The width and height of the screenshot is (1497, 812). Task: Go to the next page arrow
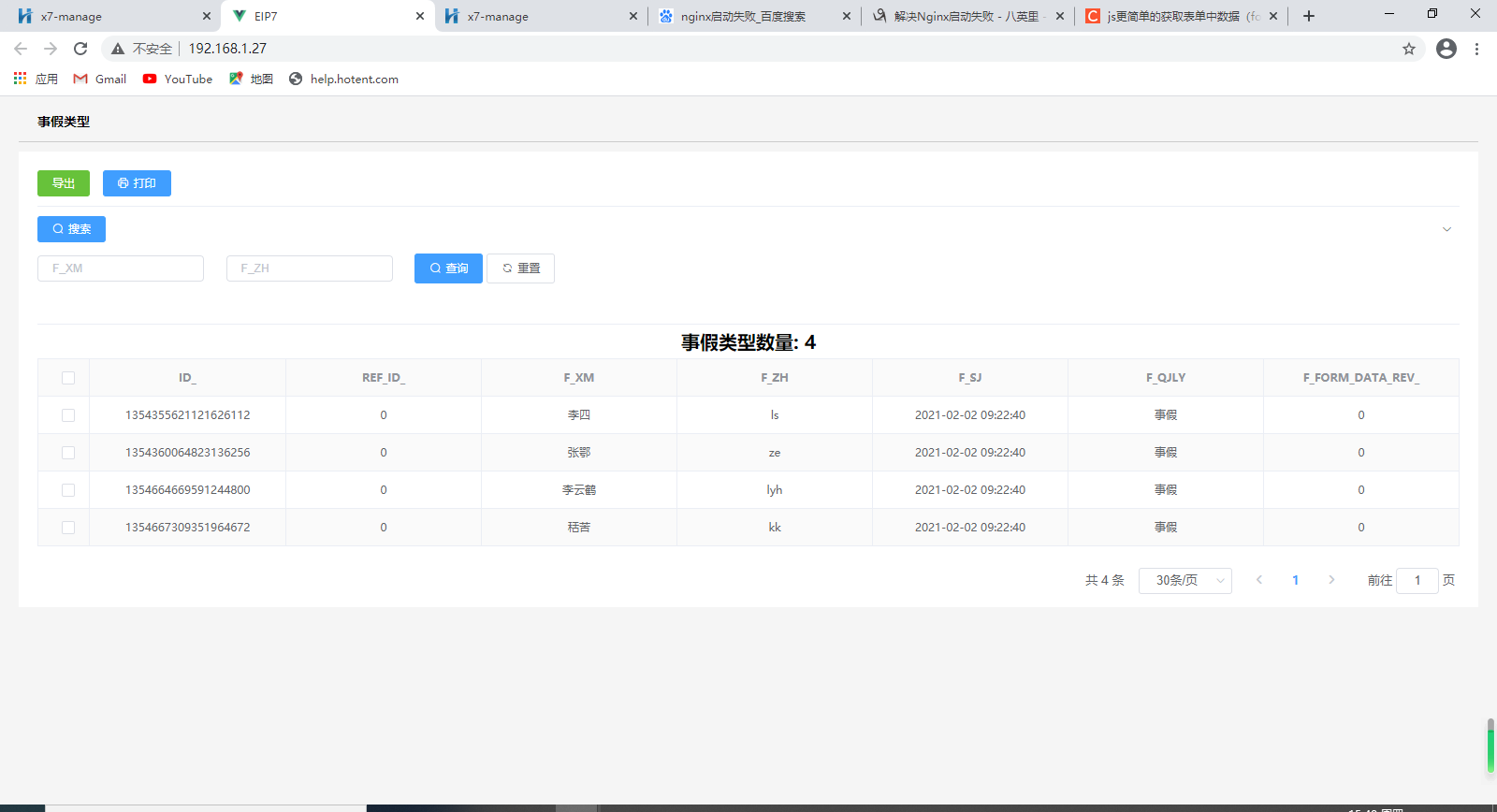(x=1331, y=580)
